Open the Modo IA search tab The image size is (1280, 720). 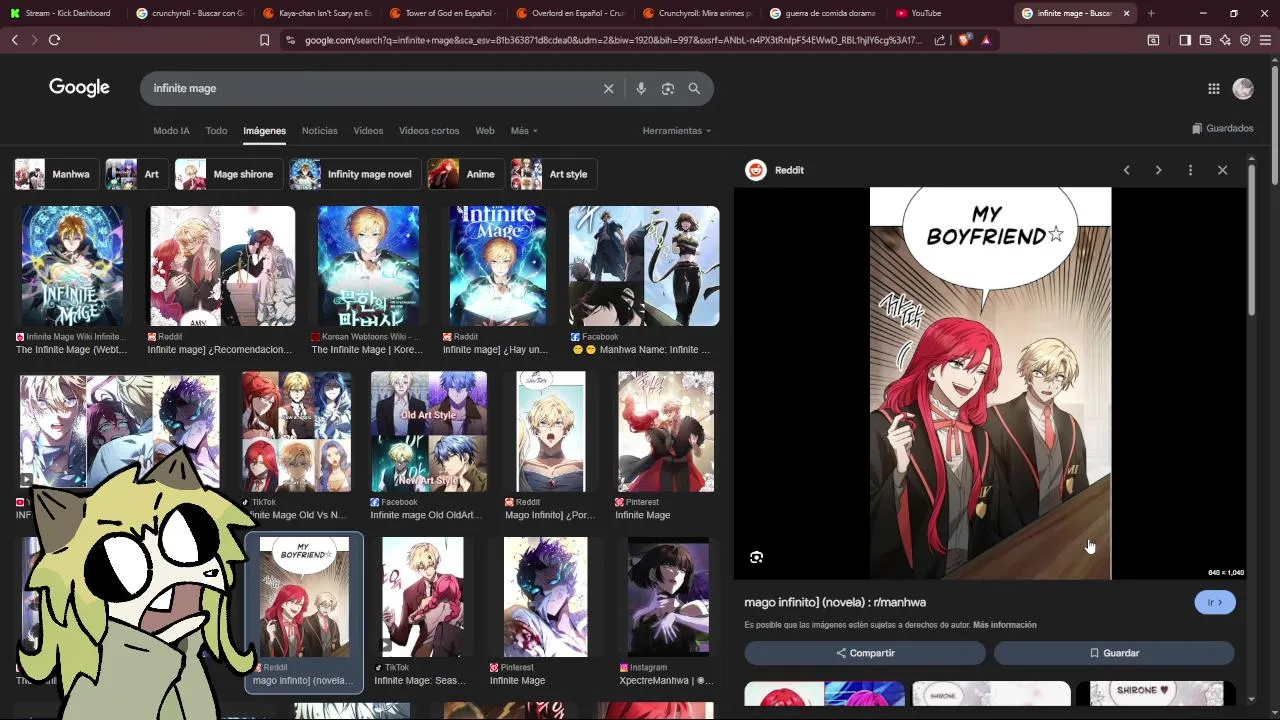(x=171, y=131)
